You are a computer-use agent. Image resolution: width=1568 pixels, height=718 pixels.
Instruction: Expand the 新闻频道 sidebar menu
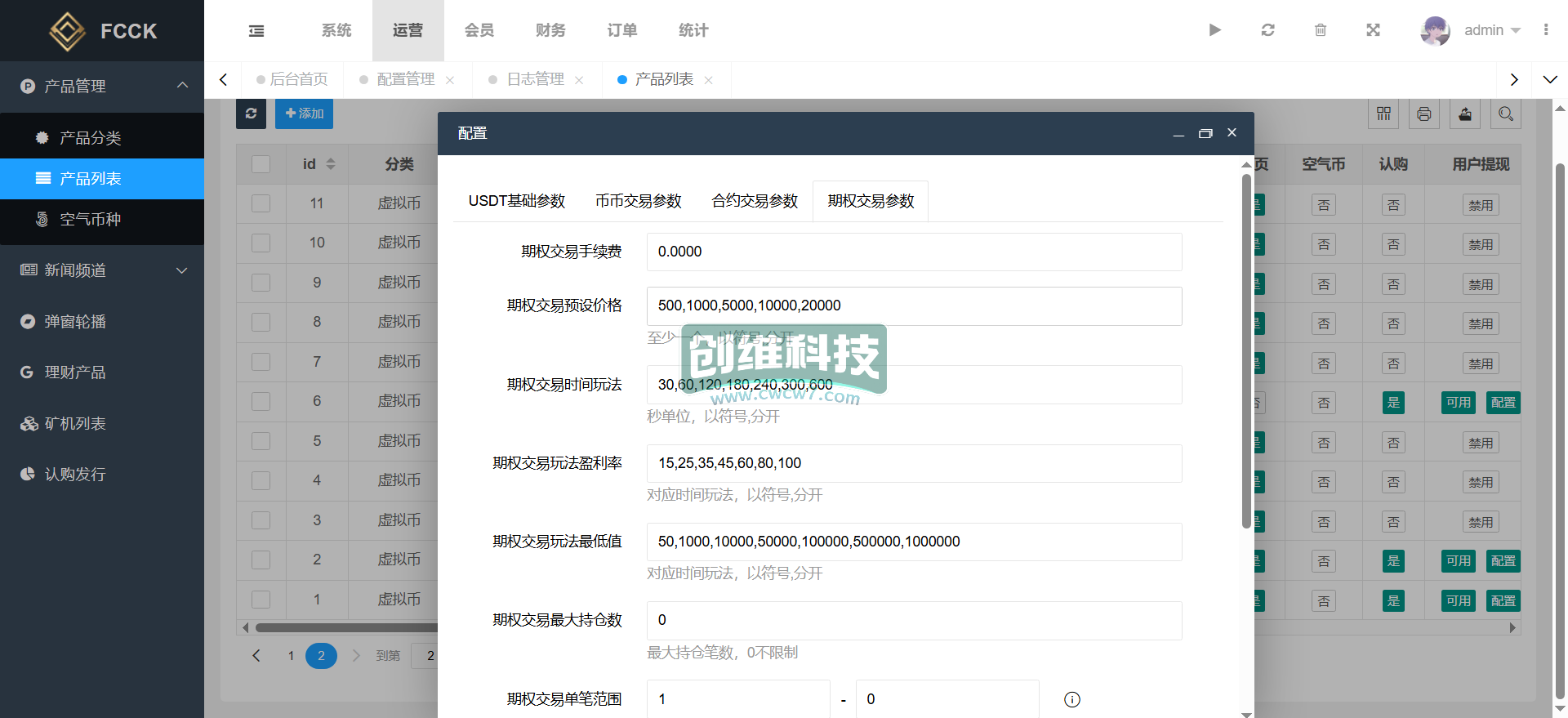tap(102, 270)
